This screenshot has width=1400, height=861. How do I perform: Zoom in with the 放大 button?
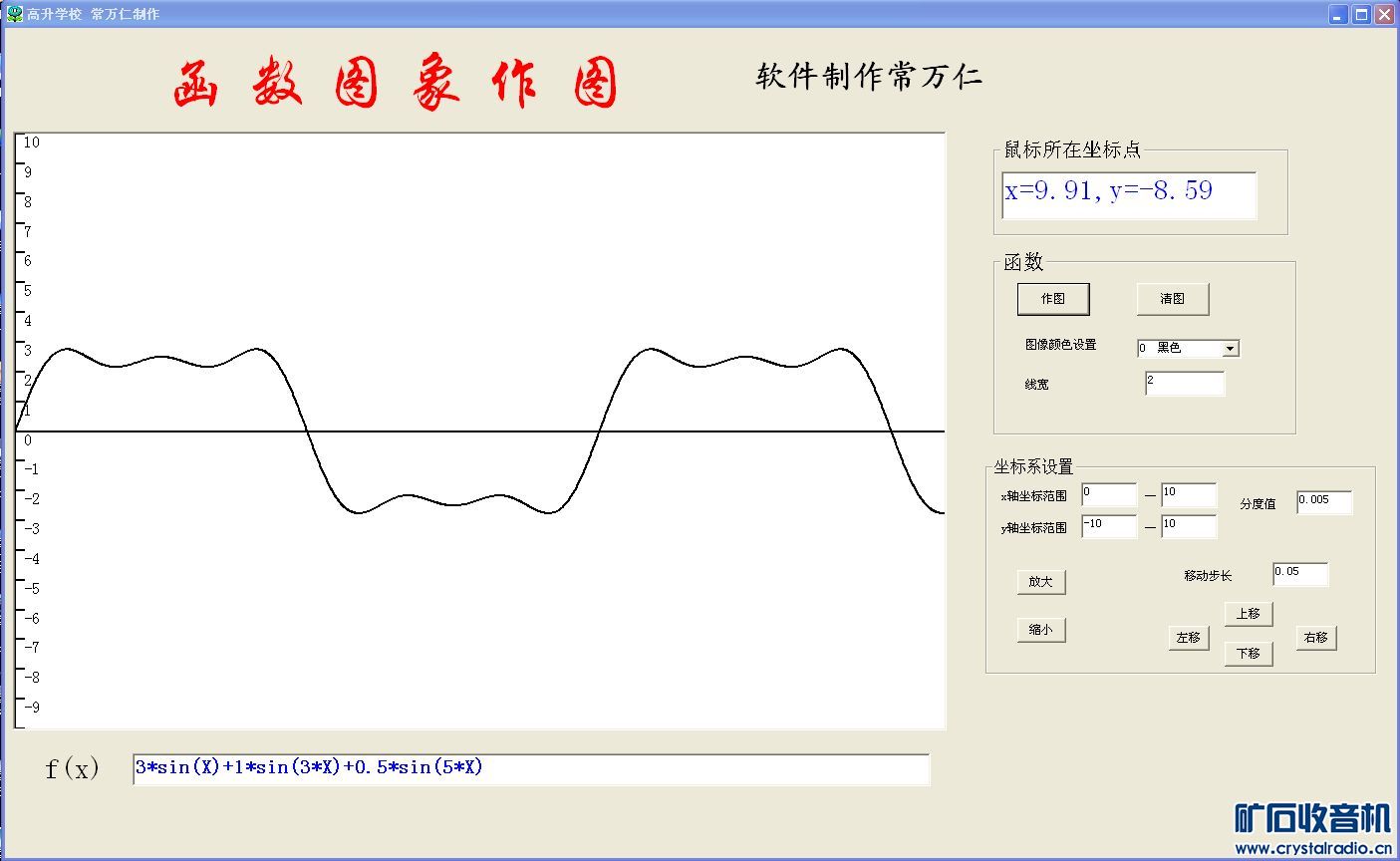1041,582
